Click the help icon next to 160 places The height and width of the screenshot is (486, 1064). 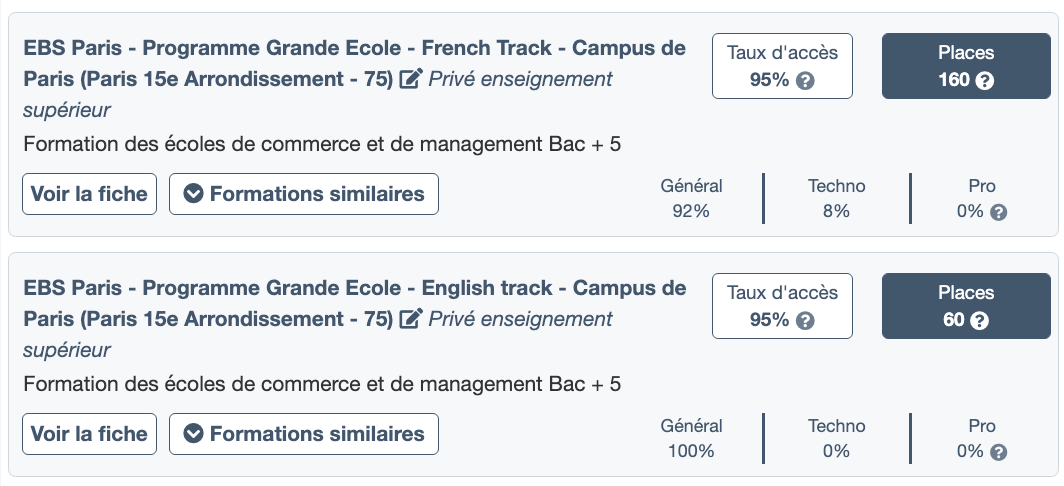[984, 81]
